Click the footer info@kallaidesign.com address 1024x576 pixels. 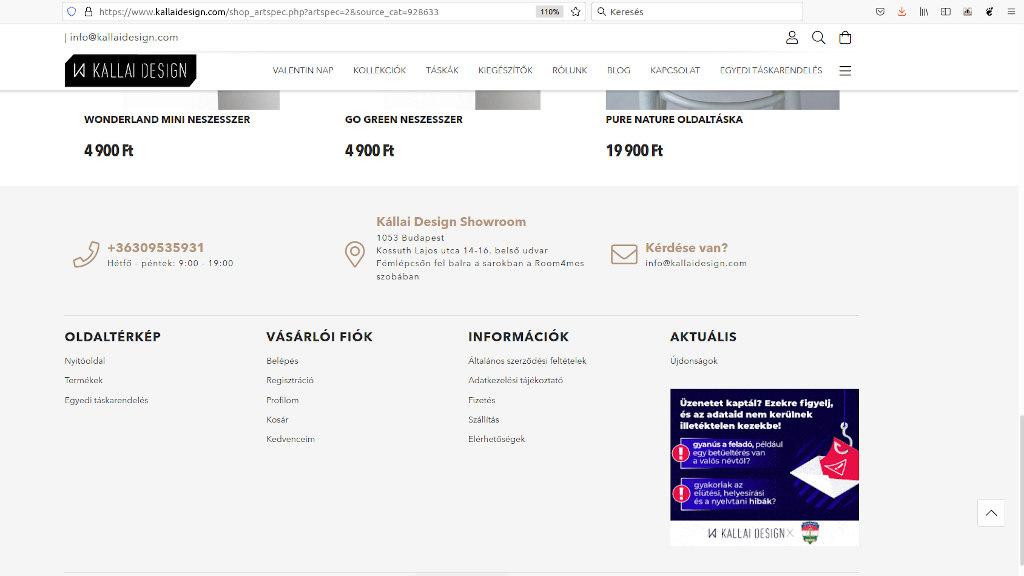click(696, 263)
